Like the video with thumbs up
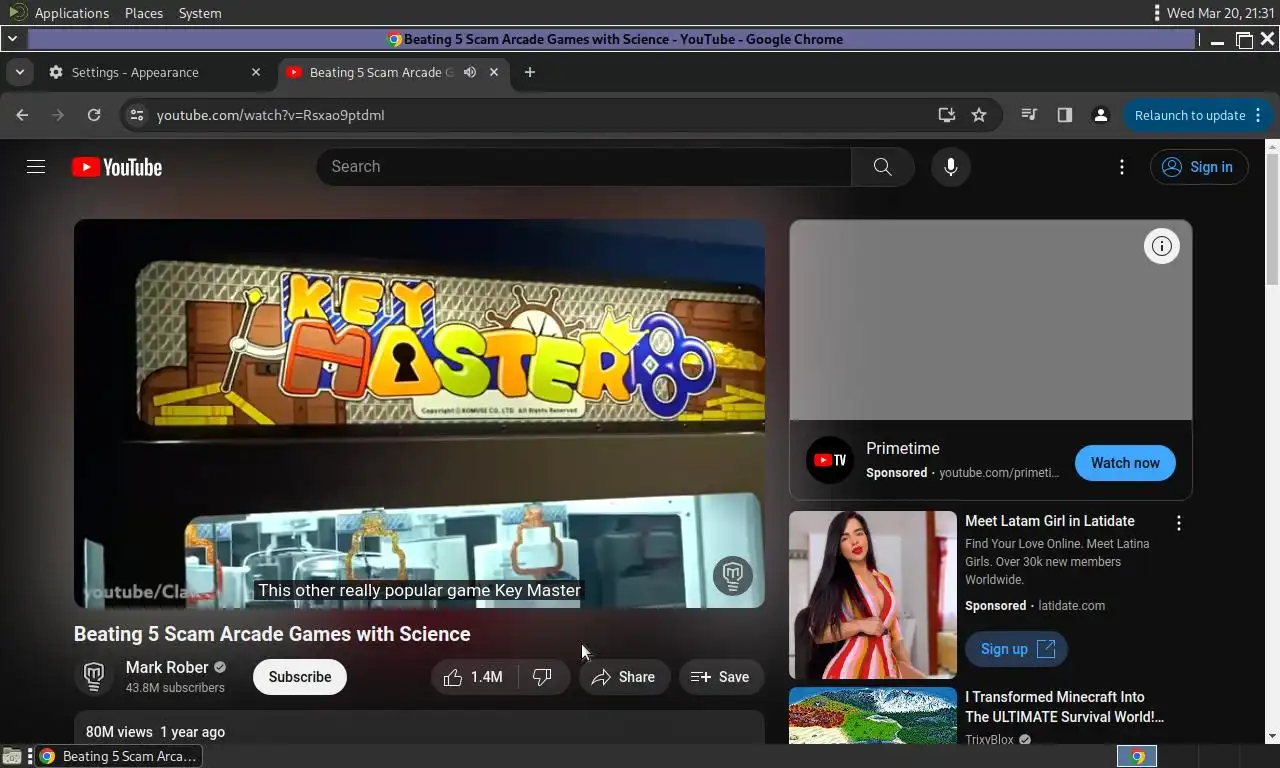This screenshot has height=768, width=1280. tap(474, 677)
